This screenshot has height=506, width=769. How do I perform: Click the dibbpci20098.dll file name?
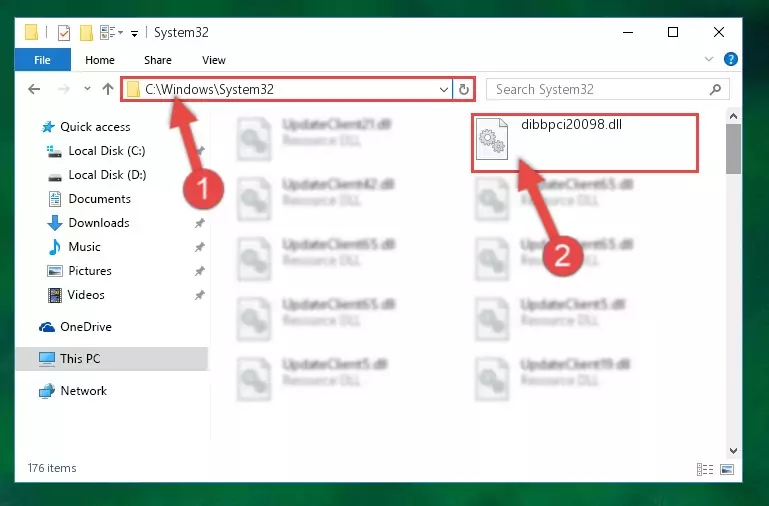[x=571, y=125]
